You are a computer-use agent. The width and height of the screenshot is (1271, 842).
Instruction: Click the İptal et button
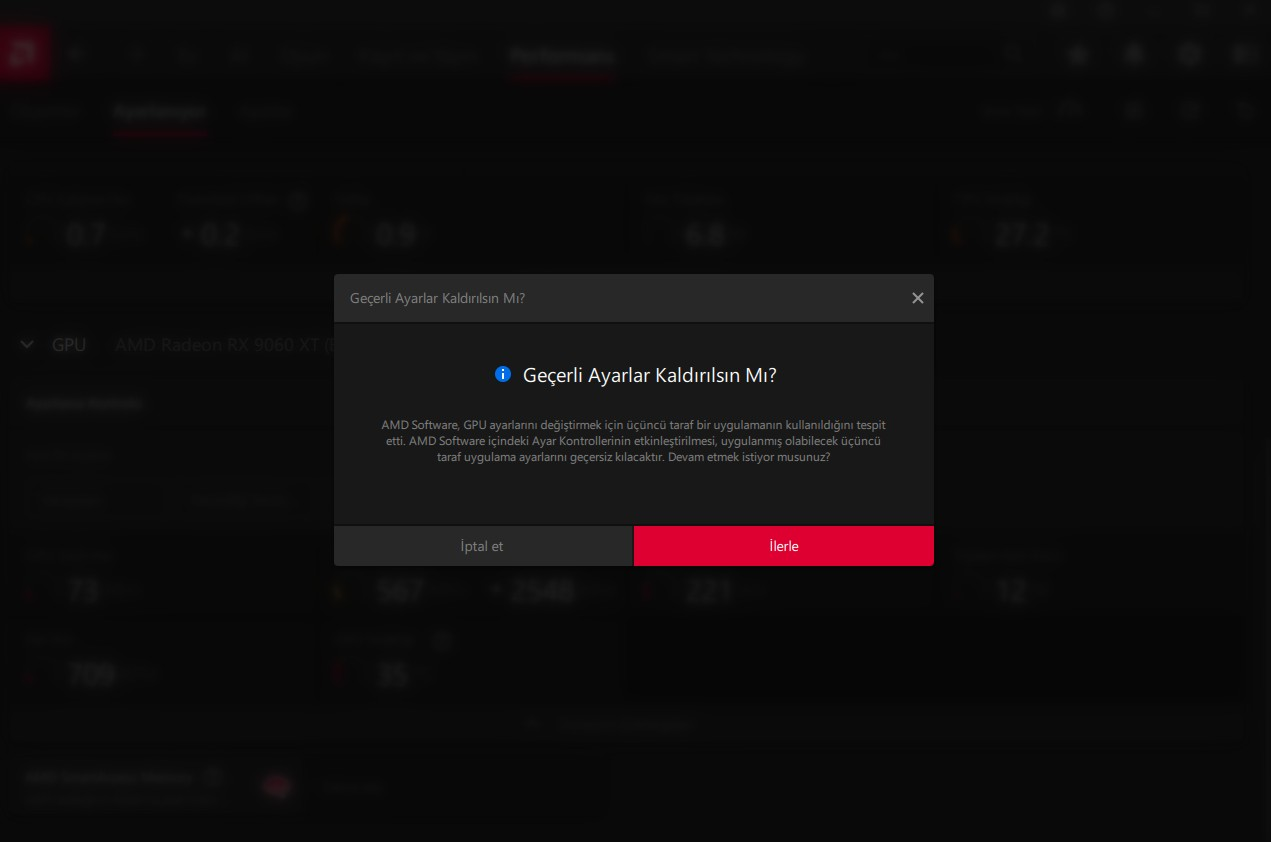(x=483, y=546)
